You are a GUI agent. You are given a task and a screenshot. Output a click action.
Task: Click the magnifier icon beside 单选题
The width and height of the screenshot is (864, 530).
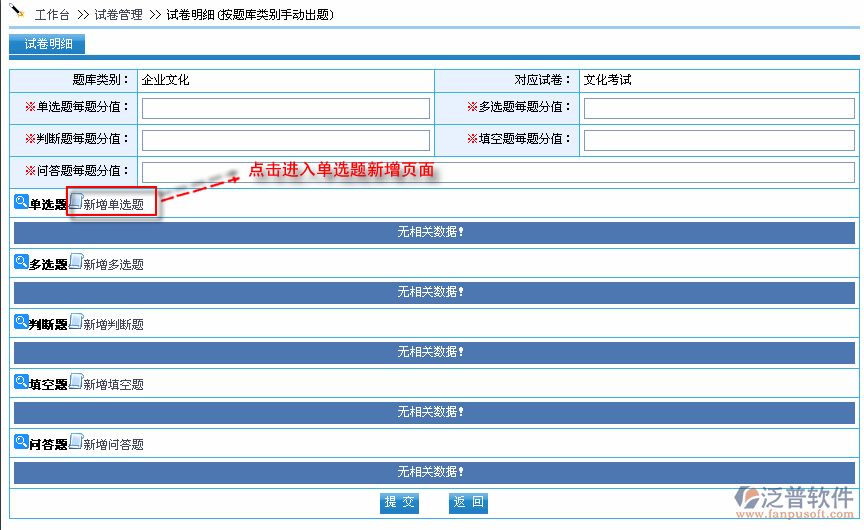[x=21, y=202]
